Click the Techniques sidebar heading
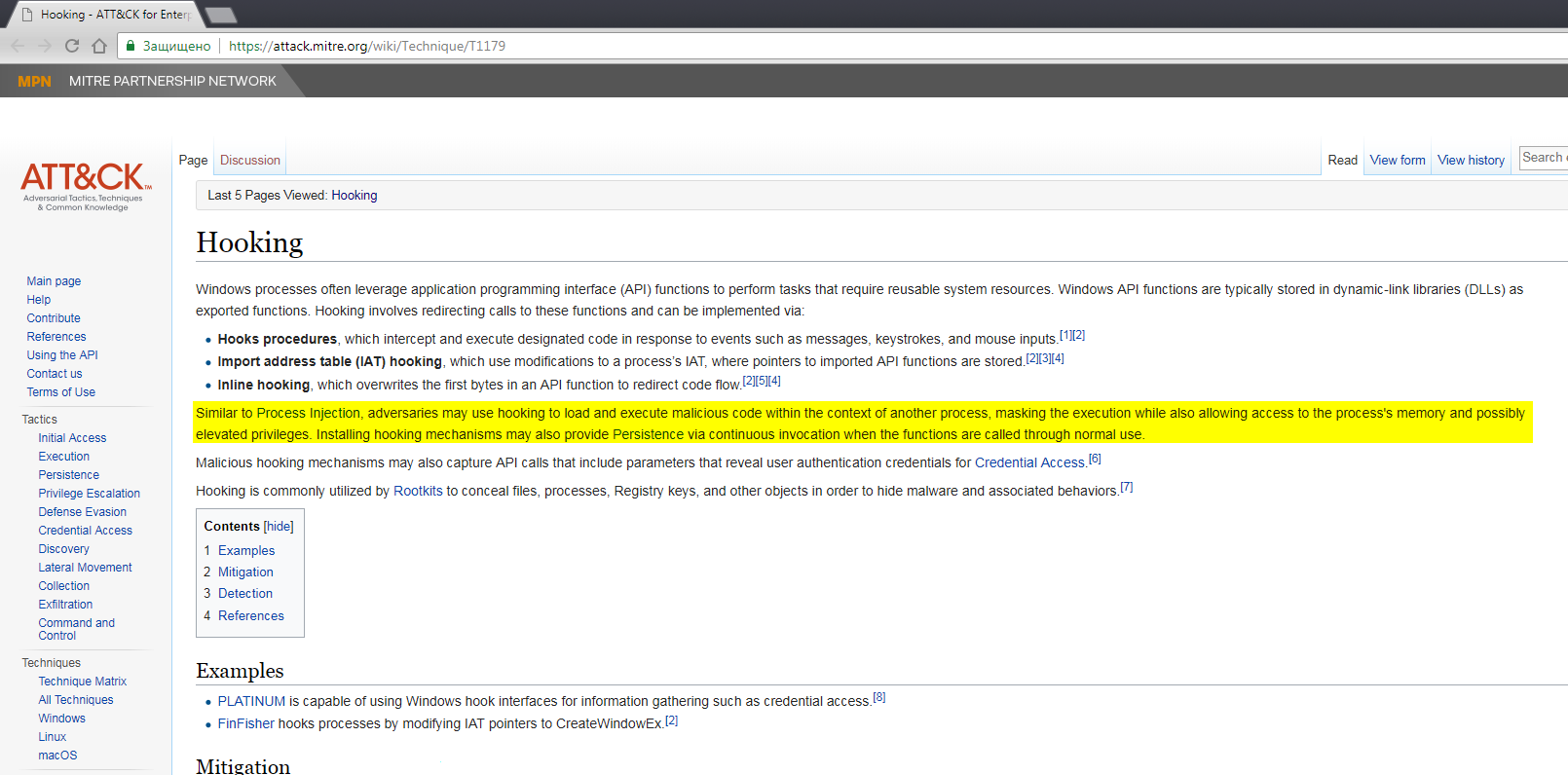The height and width of the screenshot is (775, 1568). (x=52, y=663)
